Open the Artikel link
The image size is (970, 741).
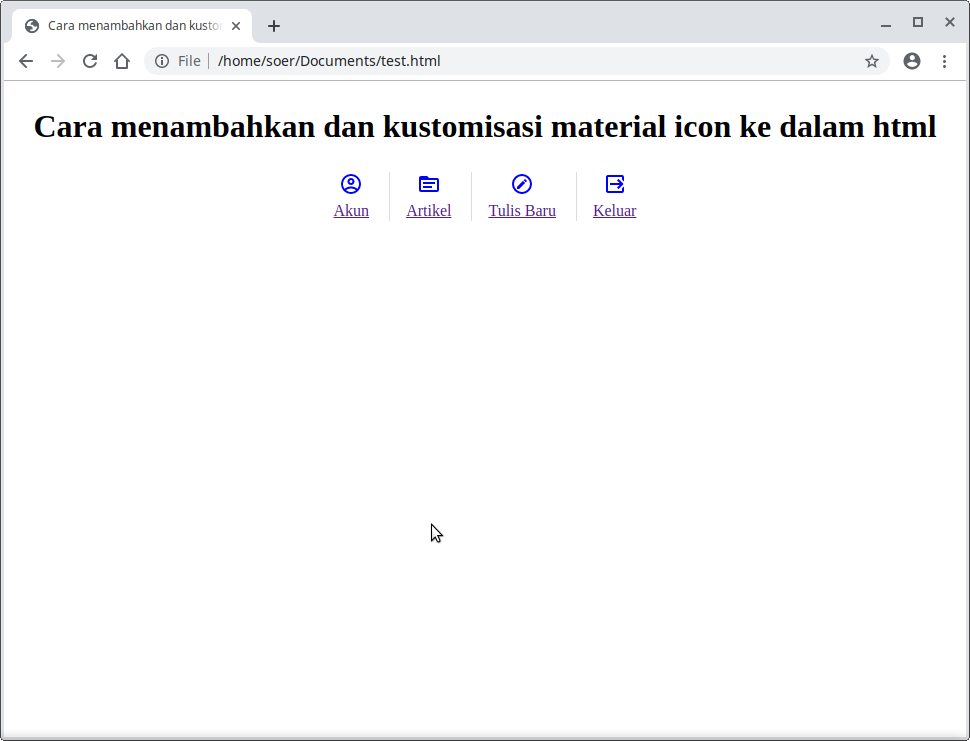click(x=428, y=211)
